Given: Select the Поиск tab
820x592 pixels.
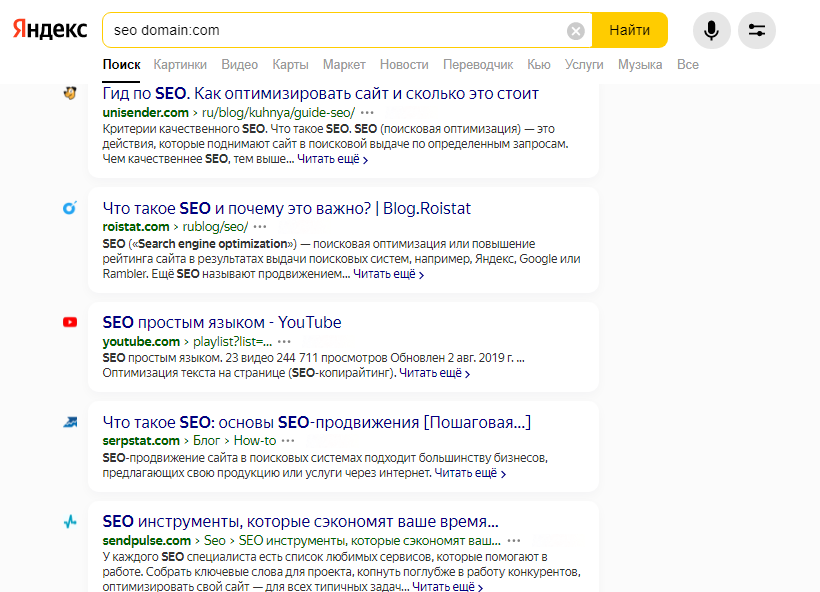Looking at the screenshot, I should tap(121, 64).
